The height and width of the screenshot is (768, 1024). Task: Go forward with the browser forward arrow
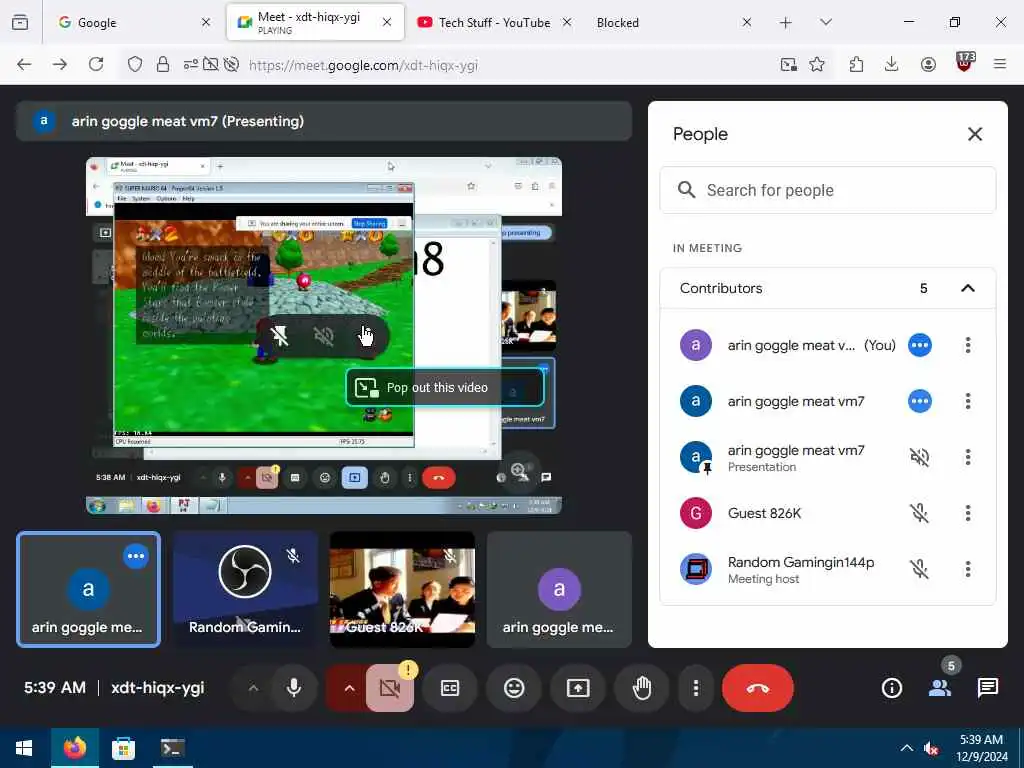click(60, 64)
